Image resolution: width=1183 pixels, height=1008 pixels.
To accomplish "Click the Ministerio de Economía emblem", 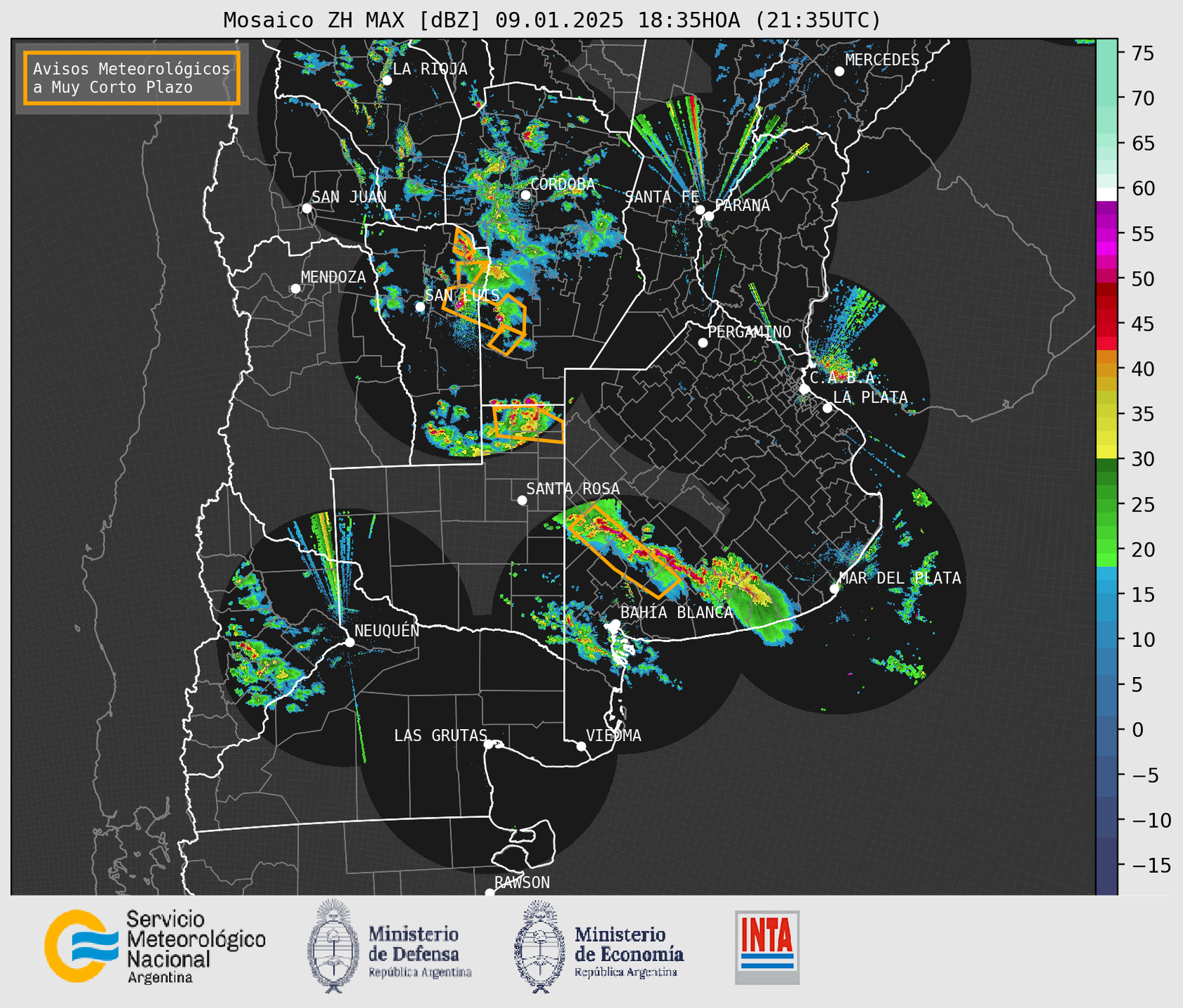I will (x=539, y=947).
